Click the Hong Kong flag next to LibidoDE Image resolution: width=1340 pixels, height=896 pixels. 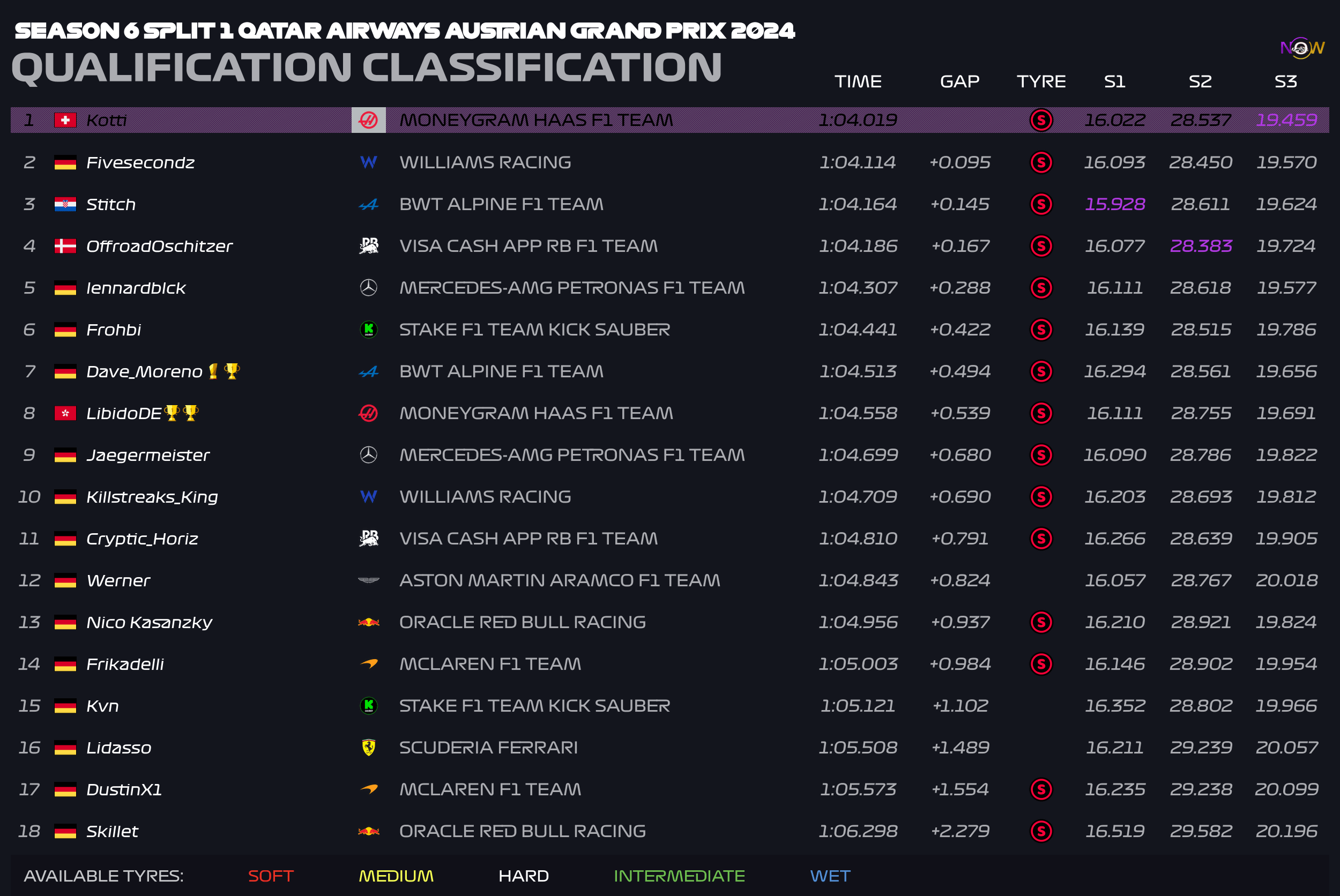65,413
